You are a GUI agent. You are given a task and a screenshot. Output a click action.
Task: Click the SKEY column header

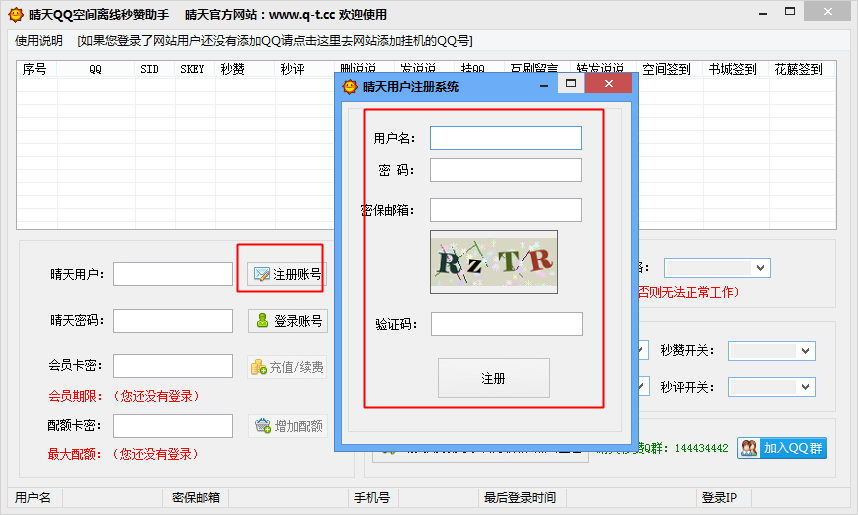point(195,70)
